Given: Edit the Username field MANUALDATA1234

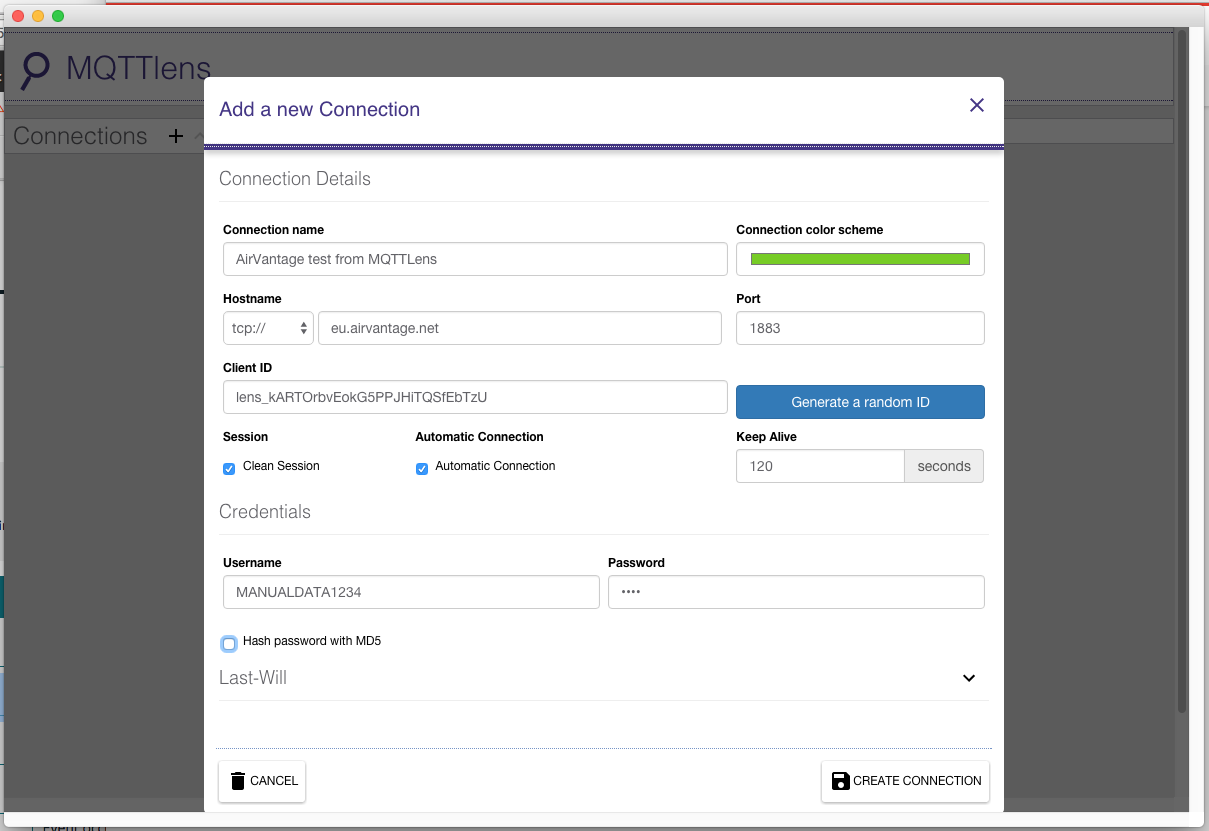Looking at the screenshot, I should click(x=410, y=592).
